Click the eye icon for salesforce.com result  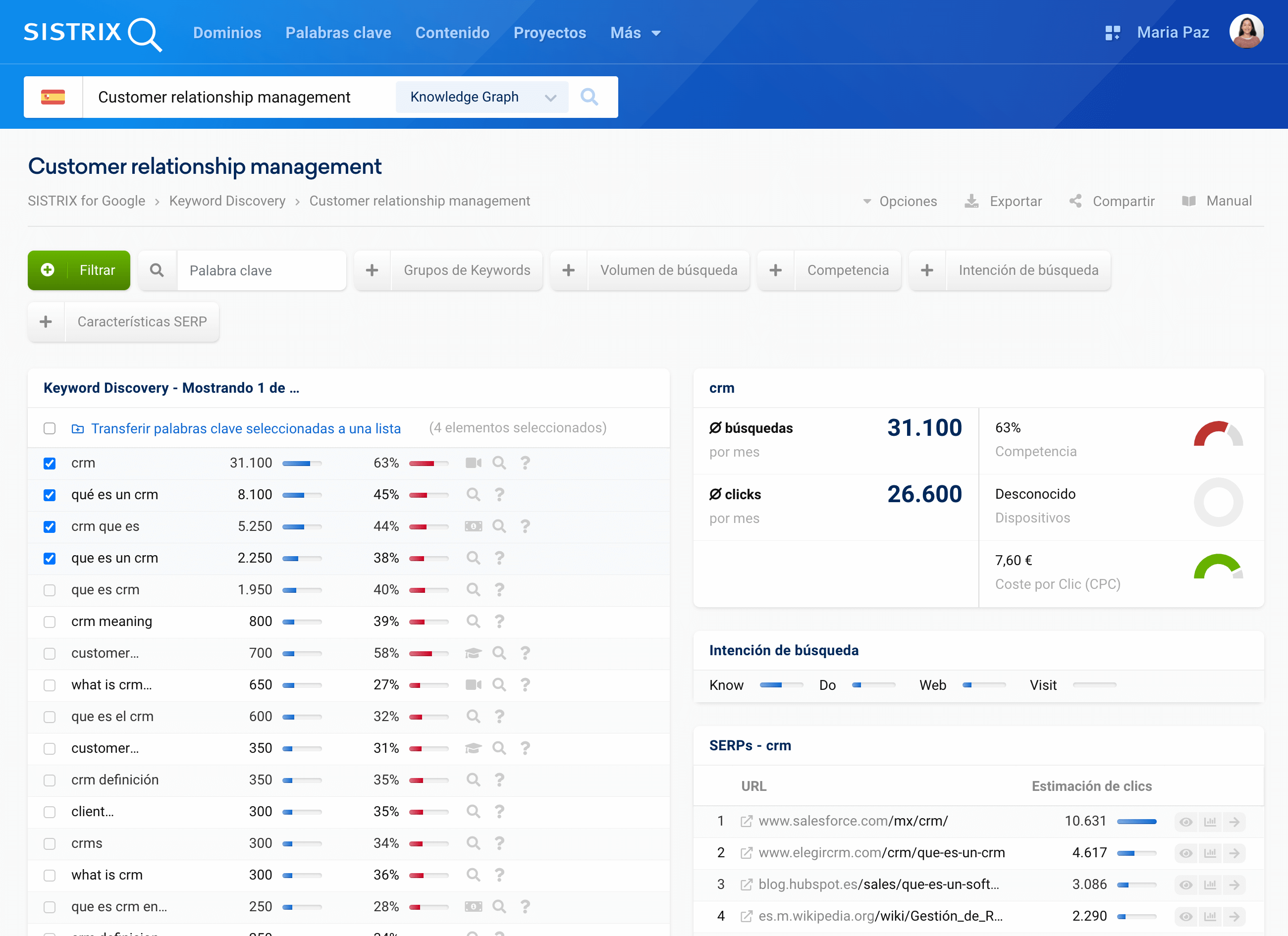point(1186,821)
